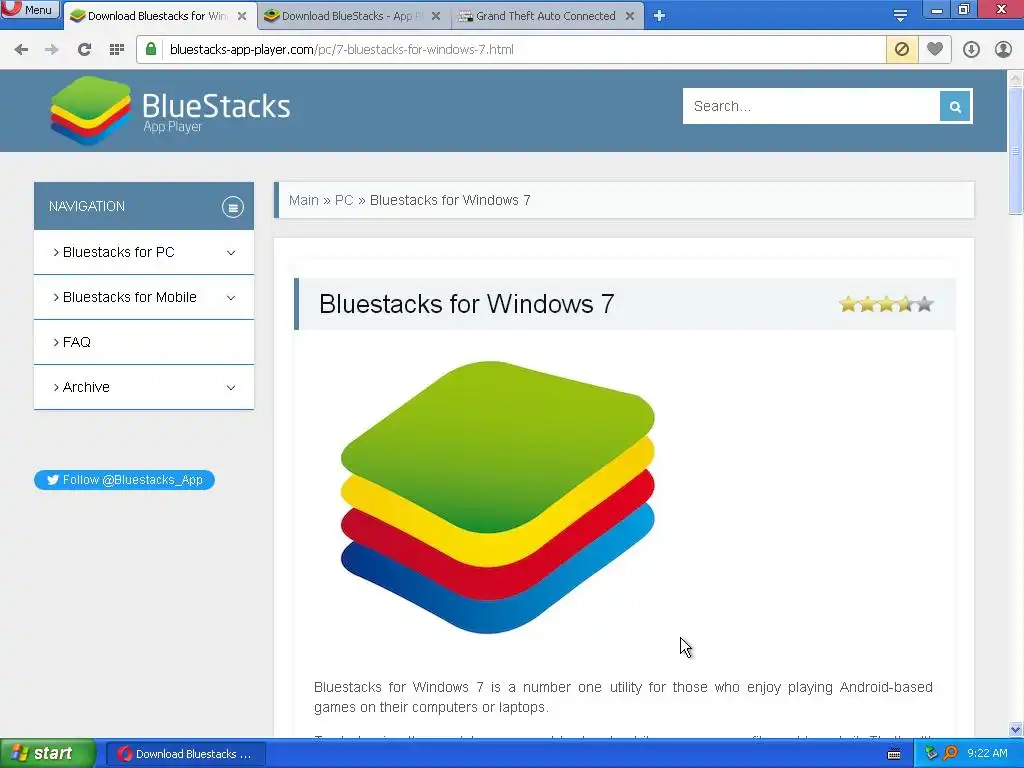
Task: Click the Follow @Bluestacks_App Twitter button
Action: (x=124, y=480)
